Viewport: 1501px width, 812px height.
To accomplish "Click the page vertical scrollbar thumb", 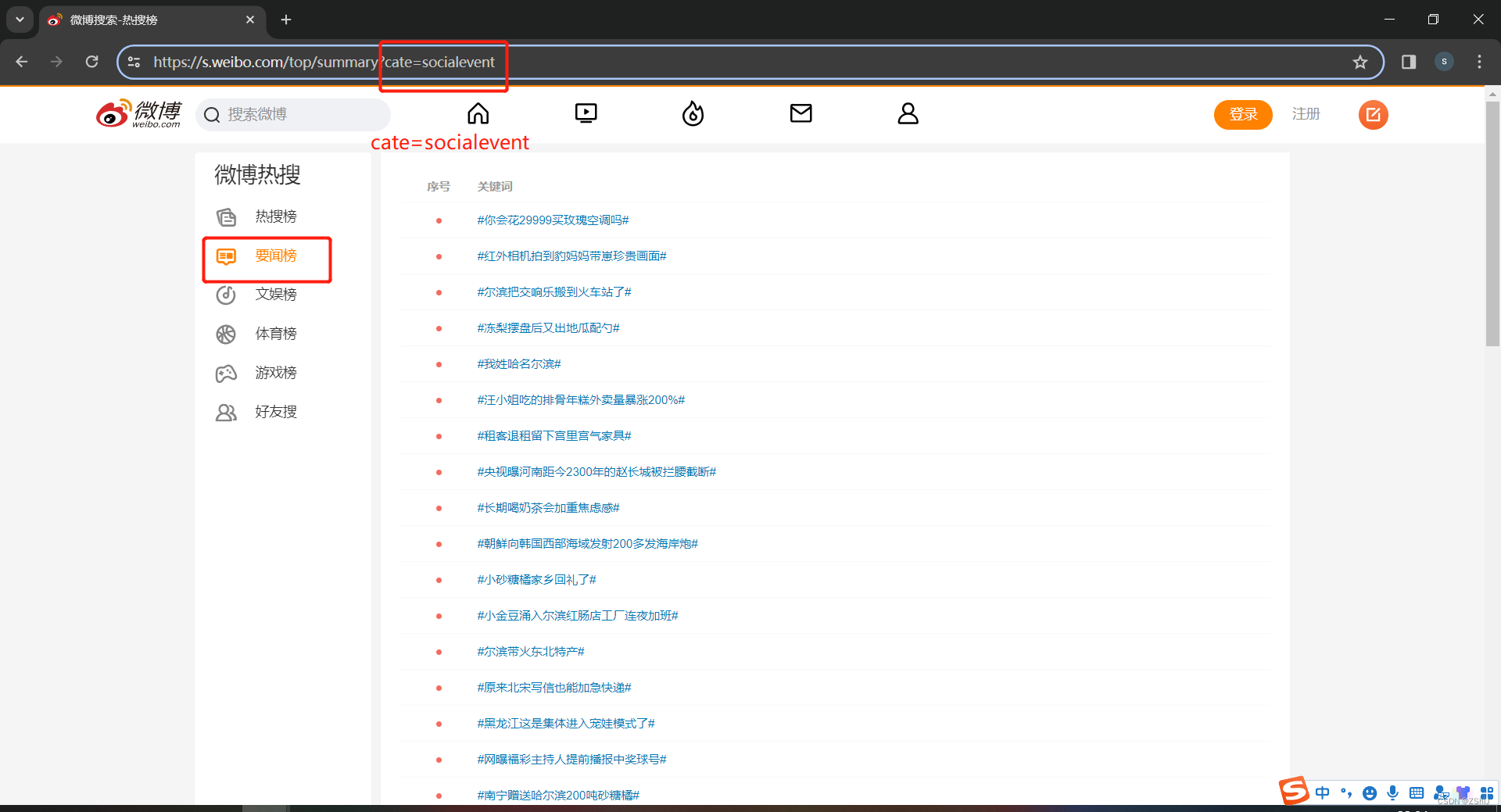I will 1492,223.
